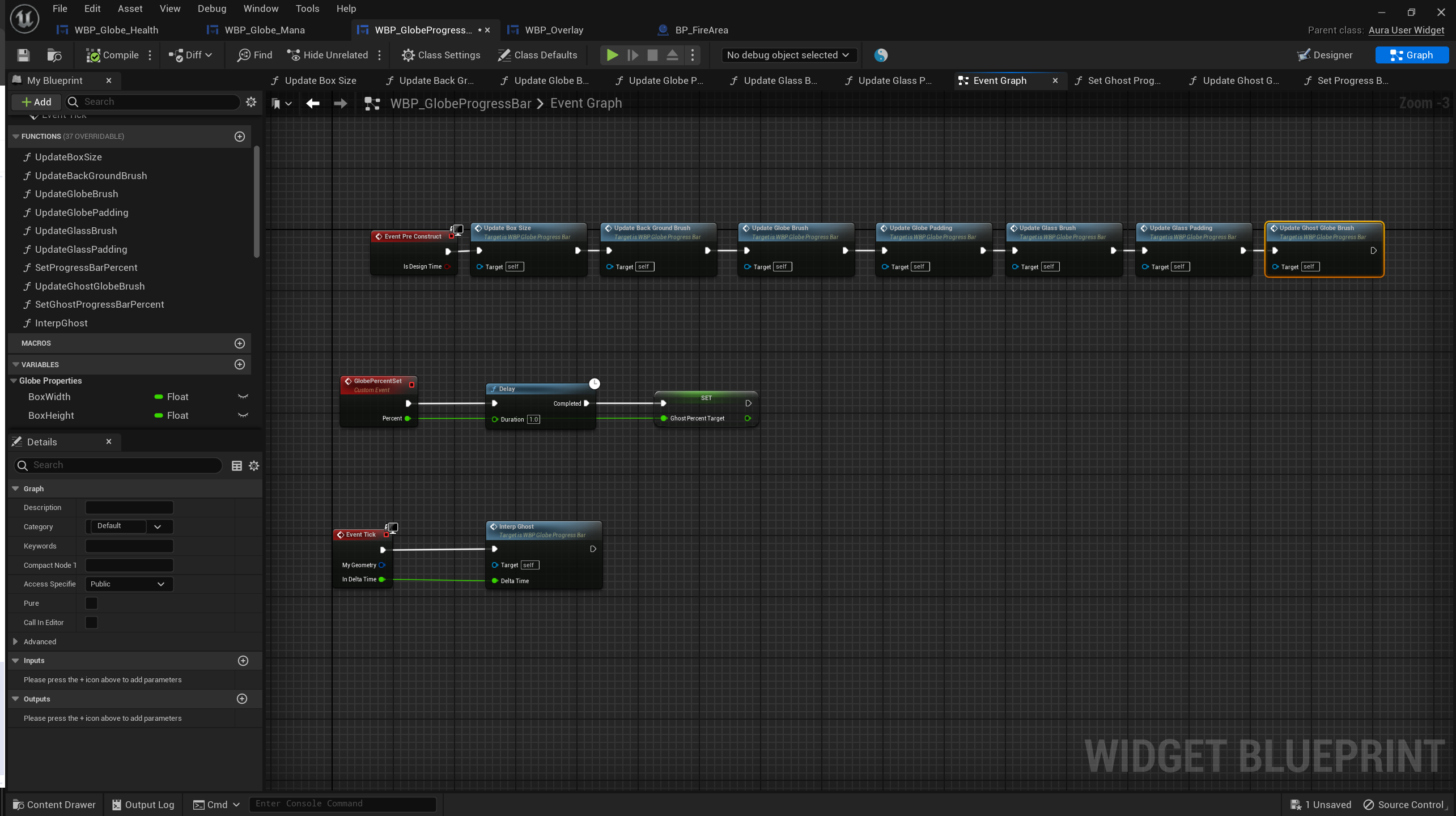This screenshot has height=816, width=1456.
Task: Add new function with plus icon
Action: tap(240, 137)
